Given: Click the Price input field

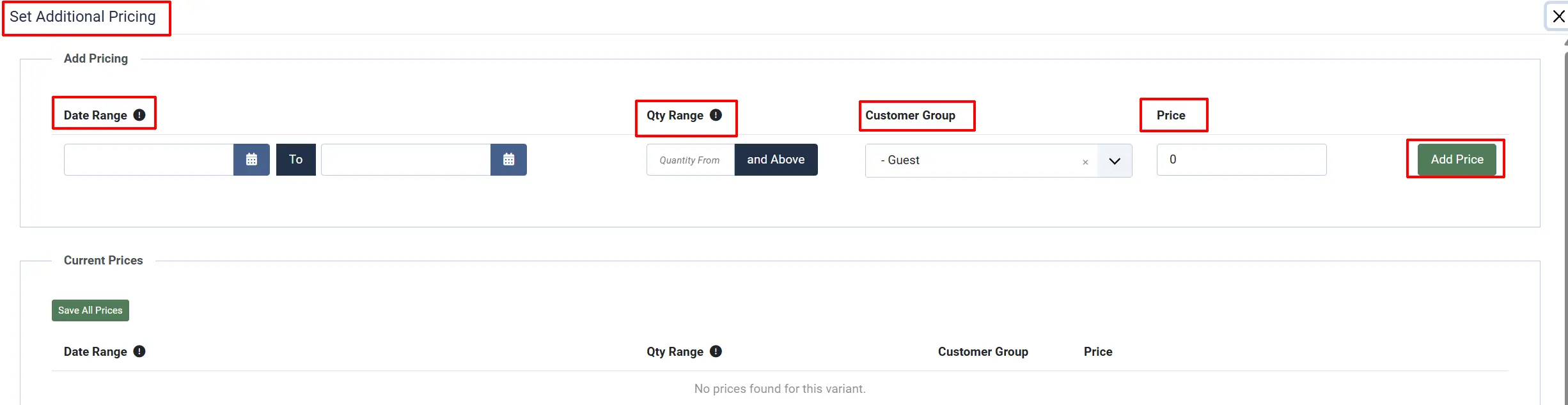Looking at the screenshot, I should coord(1241,160).
